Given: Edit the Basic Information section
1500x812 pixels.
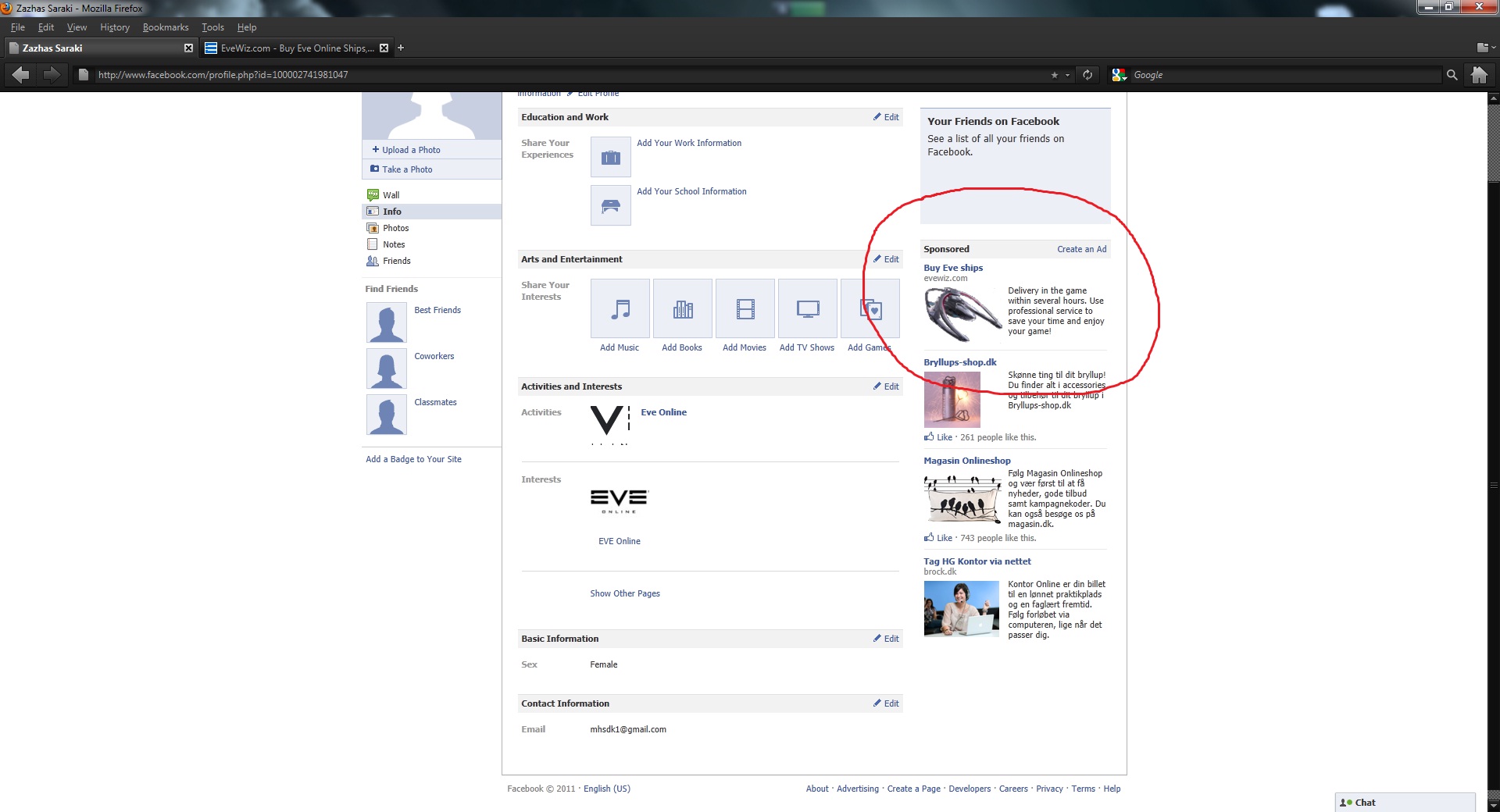Looking at the screenshot, I should (886, 639).
